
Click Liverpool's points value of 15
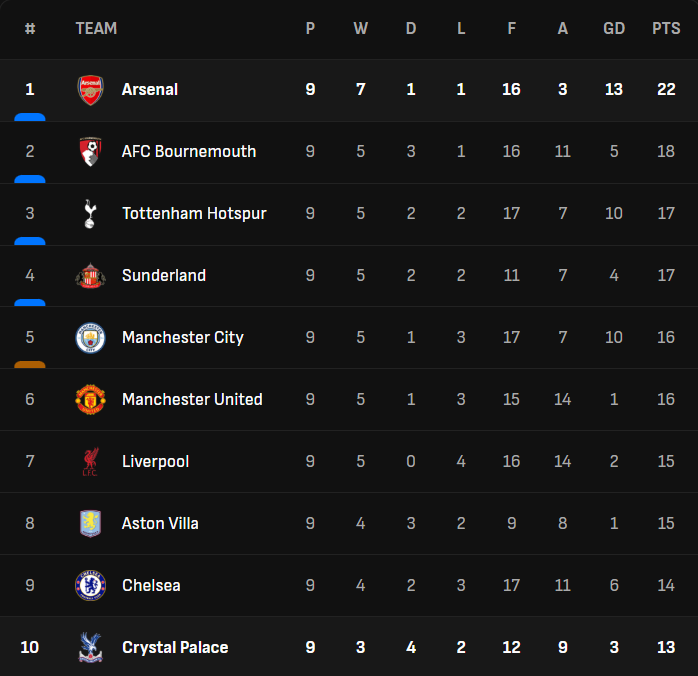666,462
